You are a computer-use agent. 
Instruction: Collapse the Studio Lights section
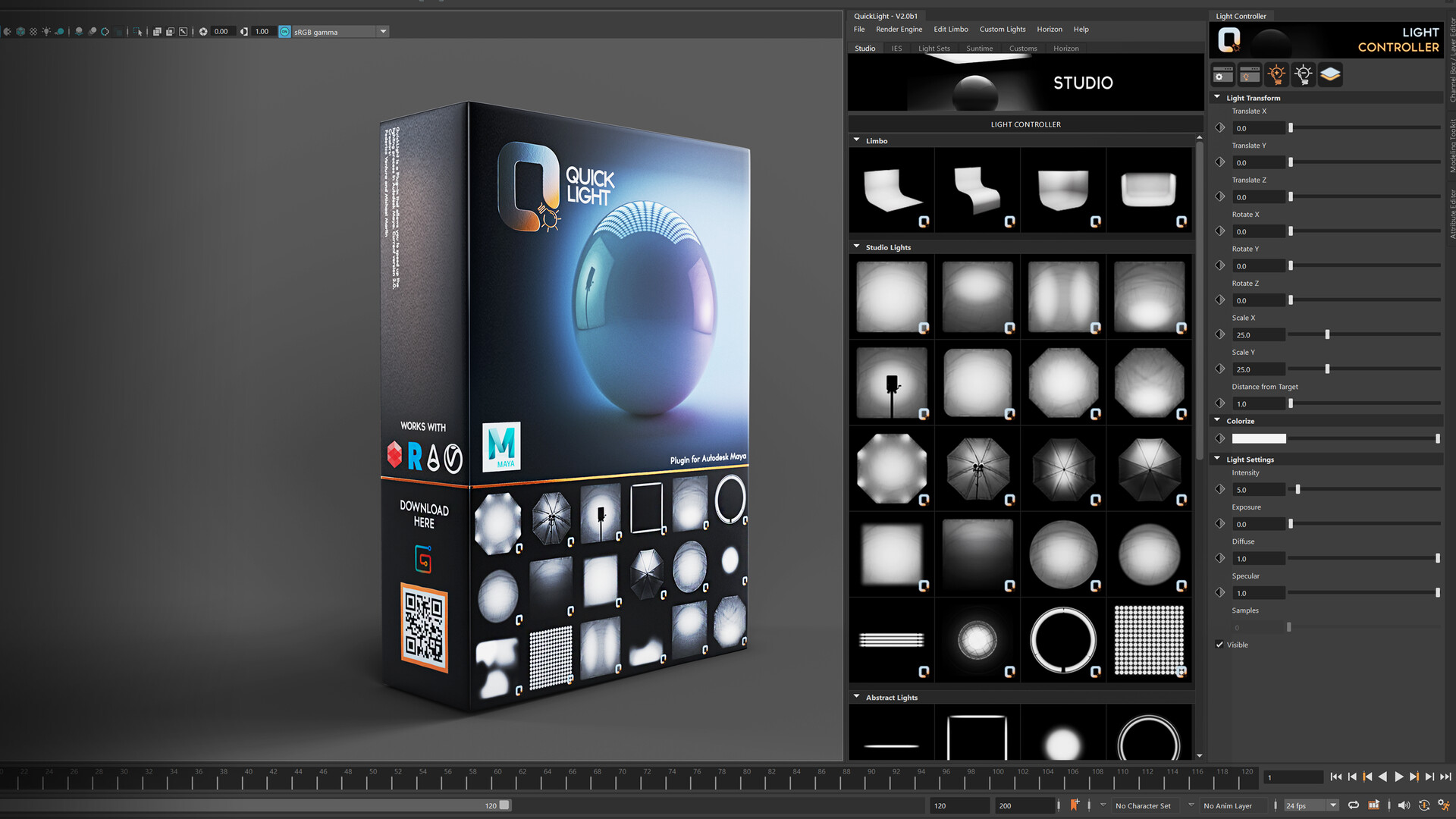click(x=857, y=246)
